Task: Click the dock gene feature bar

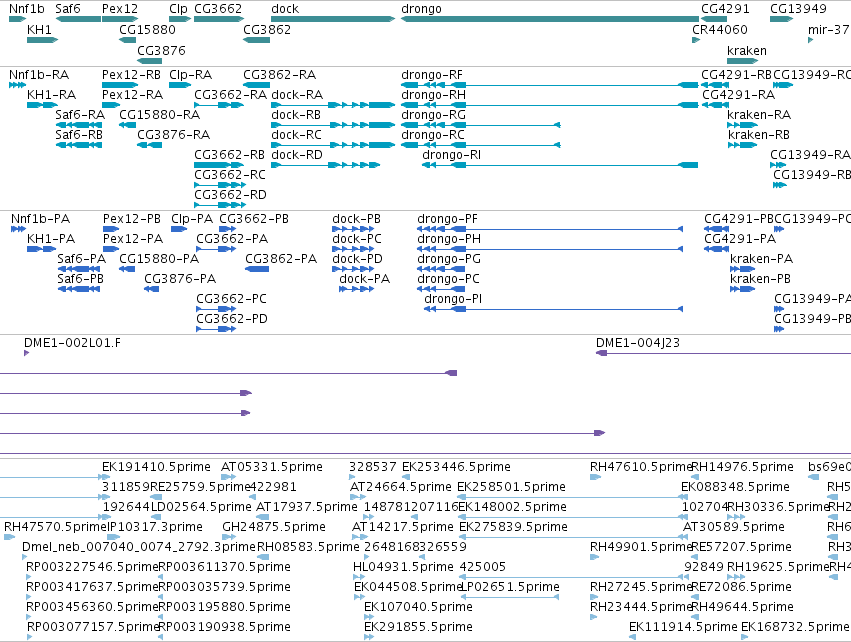Action: coord(333,20)
